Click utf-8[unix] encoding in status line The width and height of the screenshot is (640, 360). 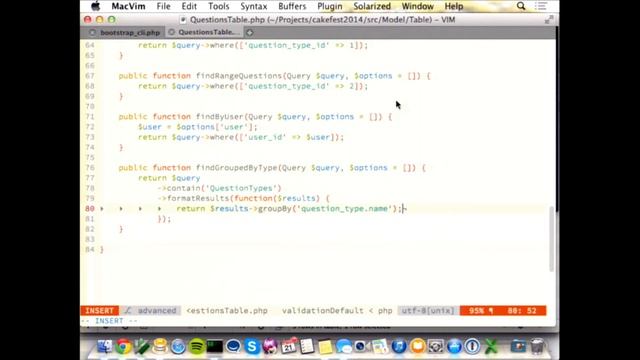(x=427, y=311)
